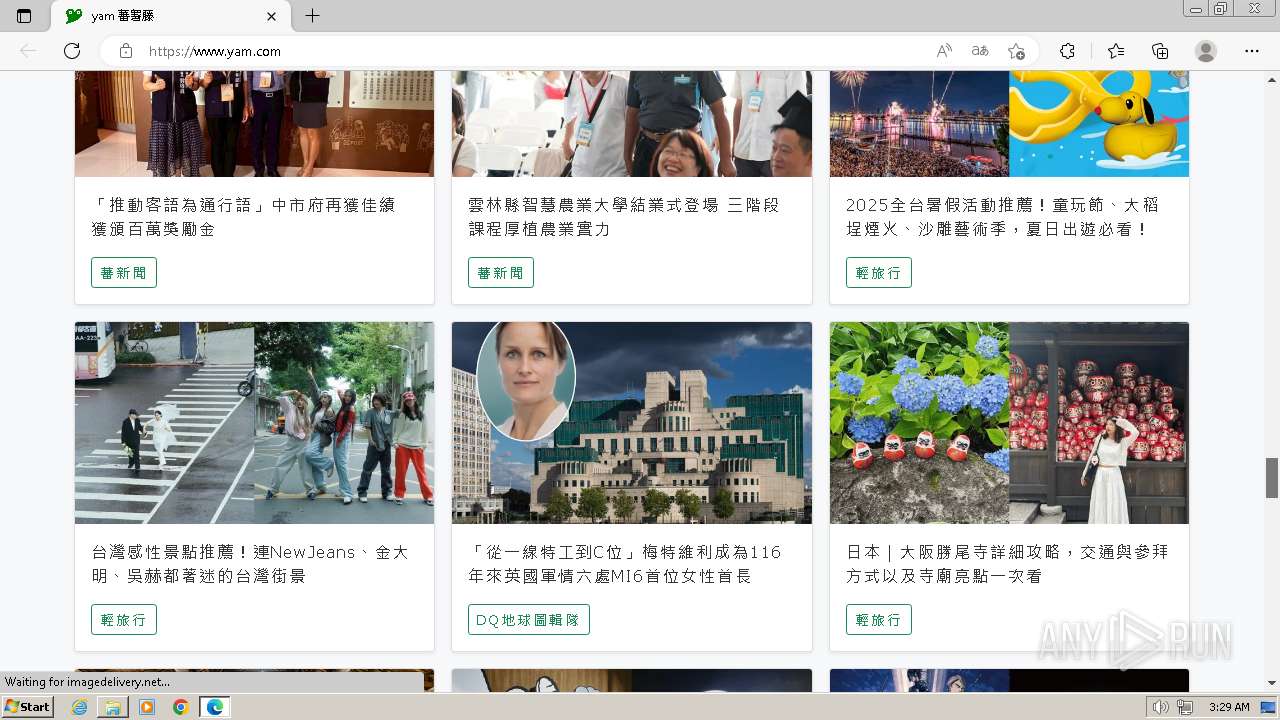
Task: Click the 輕旅行 tag under the 暑假活動 article
Action: pyautogui.click(x=879, y=273)
